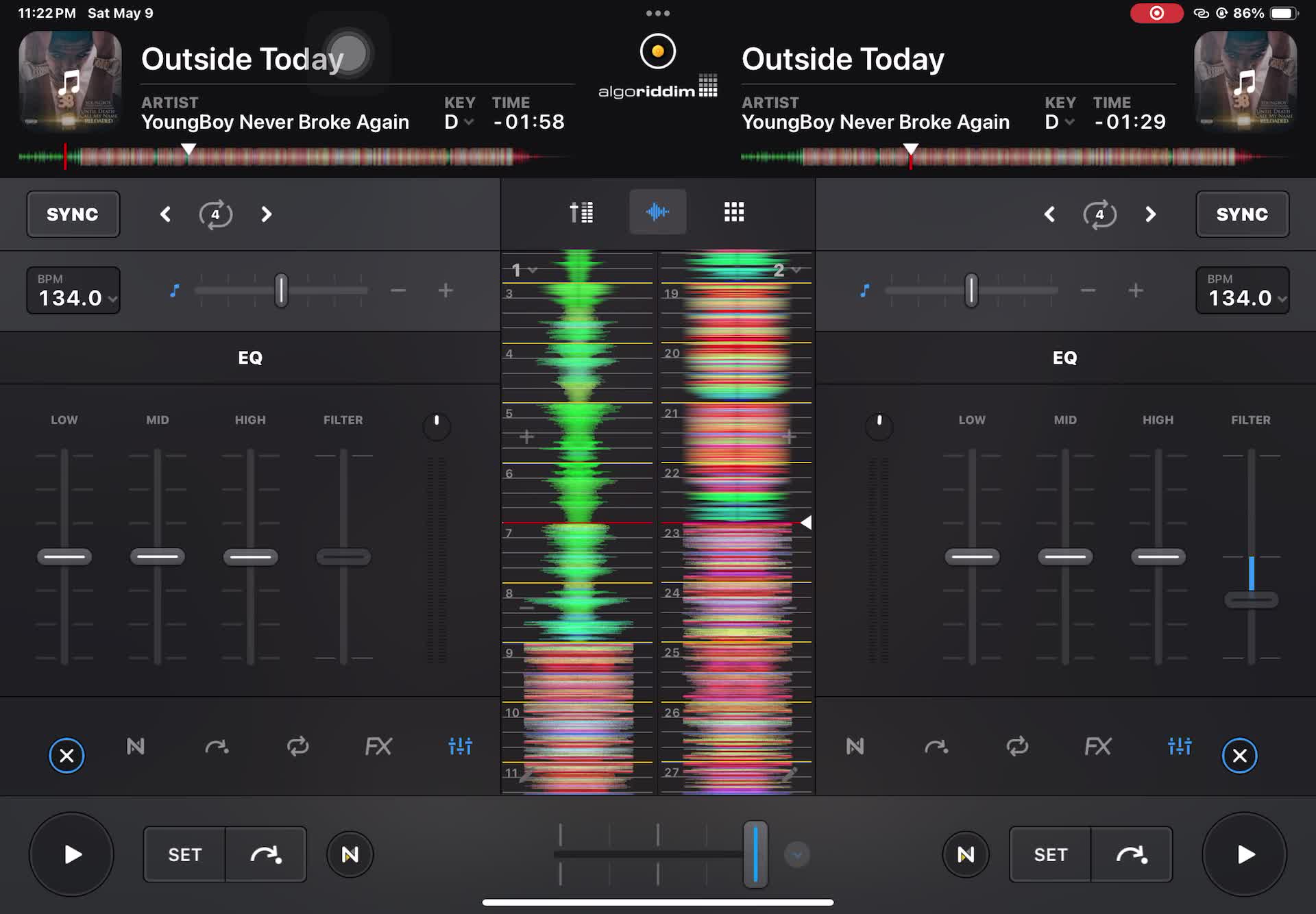Screen dimensions: 1316x914
Task: Open the FX panel on left deck
Action: click(378, 746)
